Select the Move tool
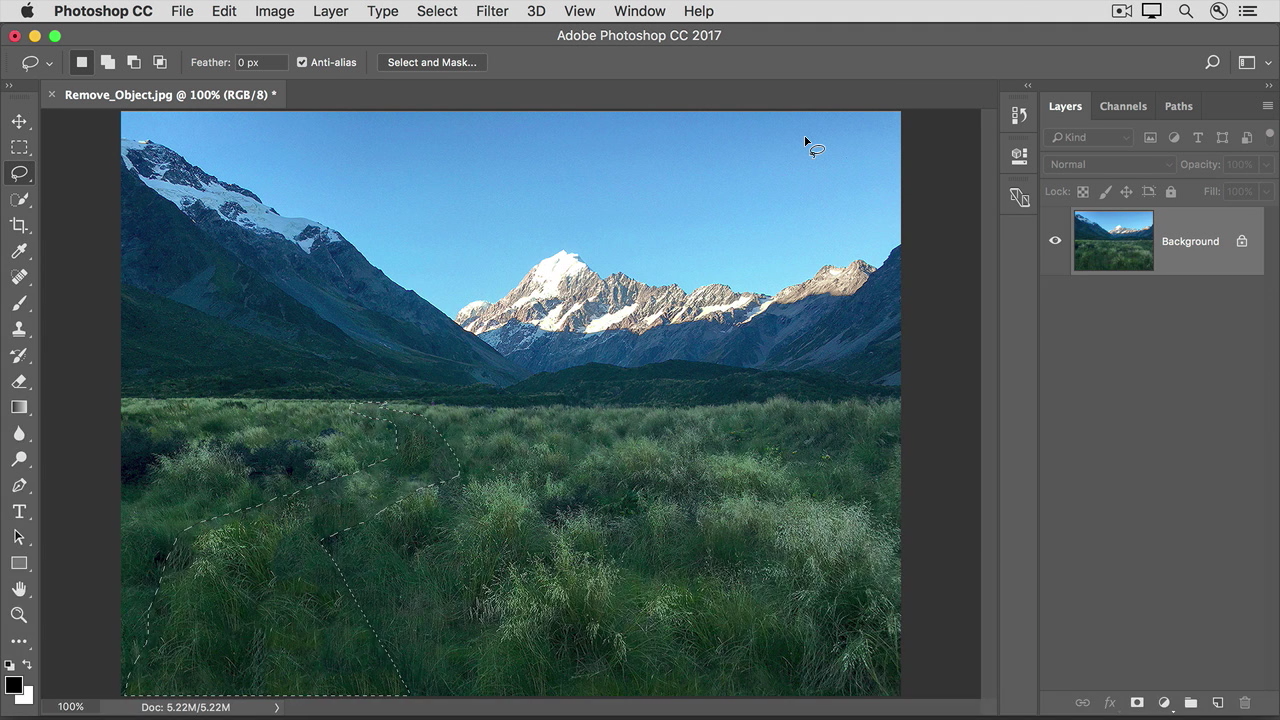 (19, 122)
